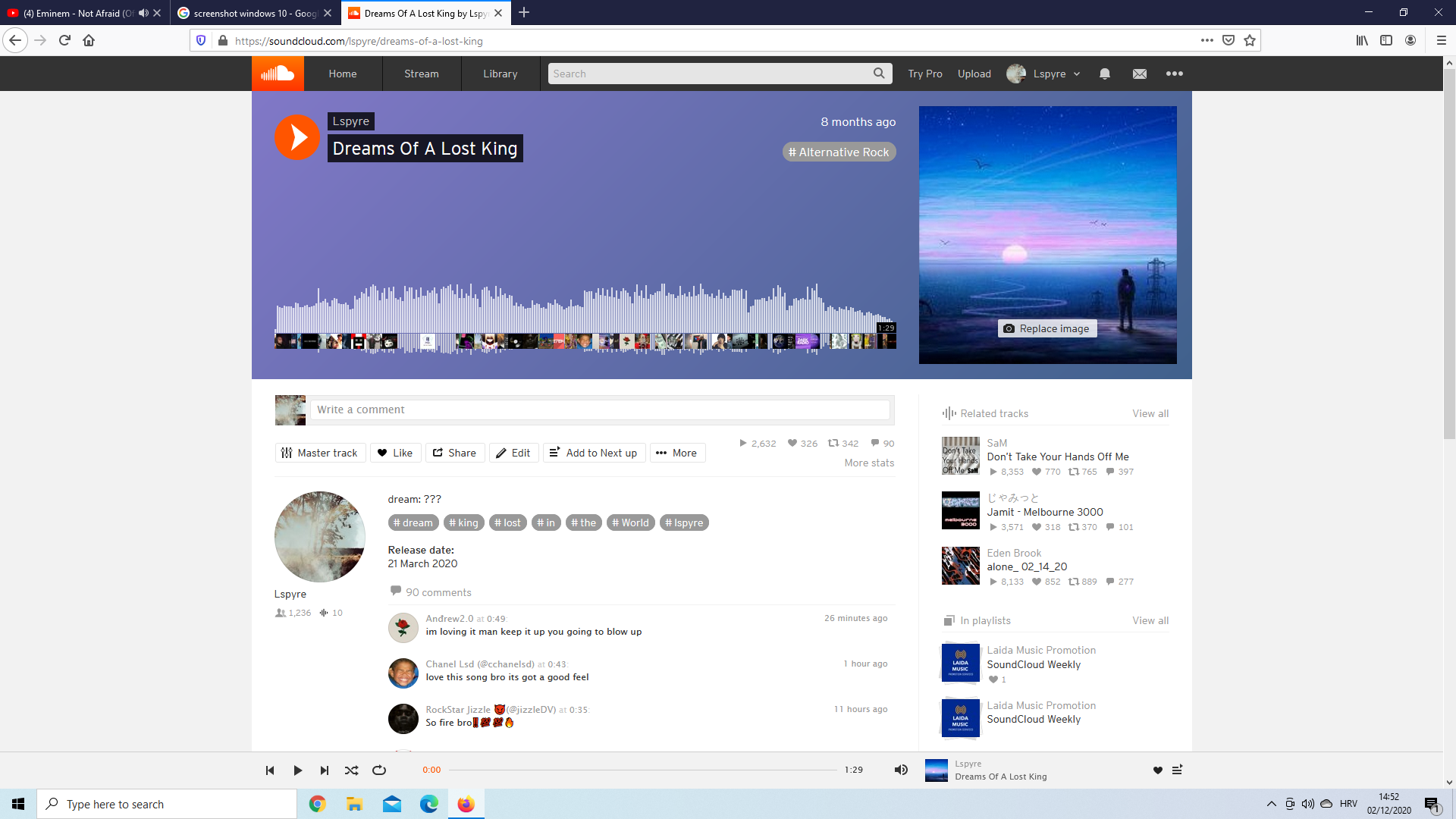Open the browser home page
Screen dimensions: 1456x819
click(x=89, y=40)
